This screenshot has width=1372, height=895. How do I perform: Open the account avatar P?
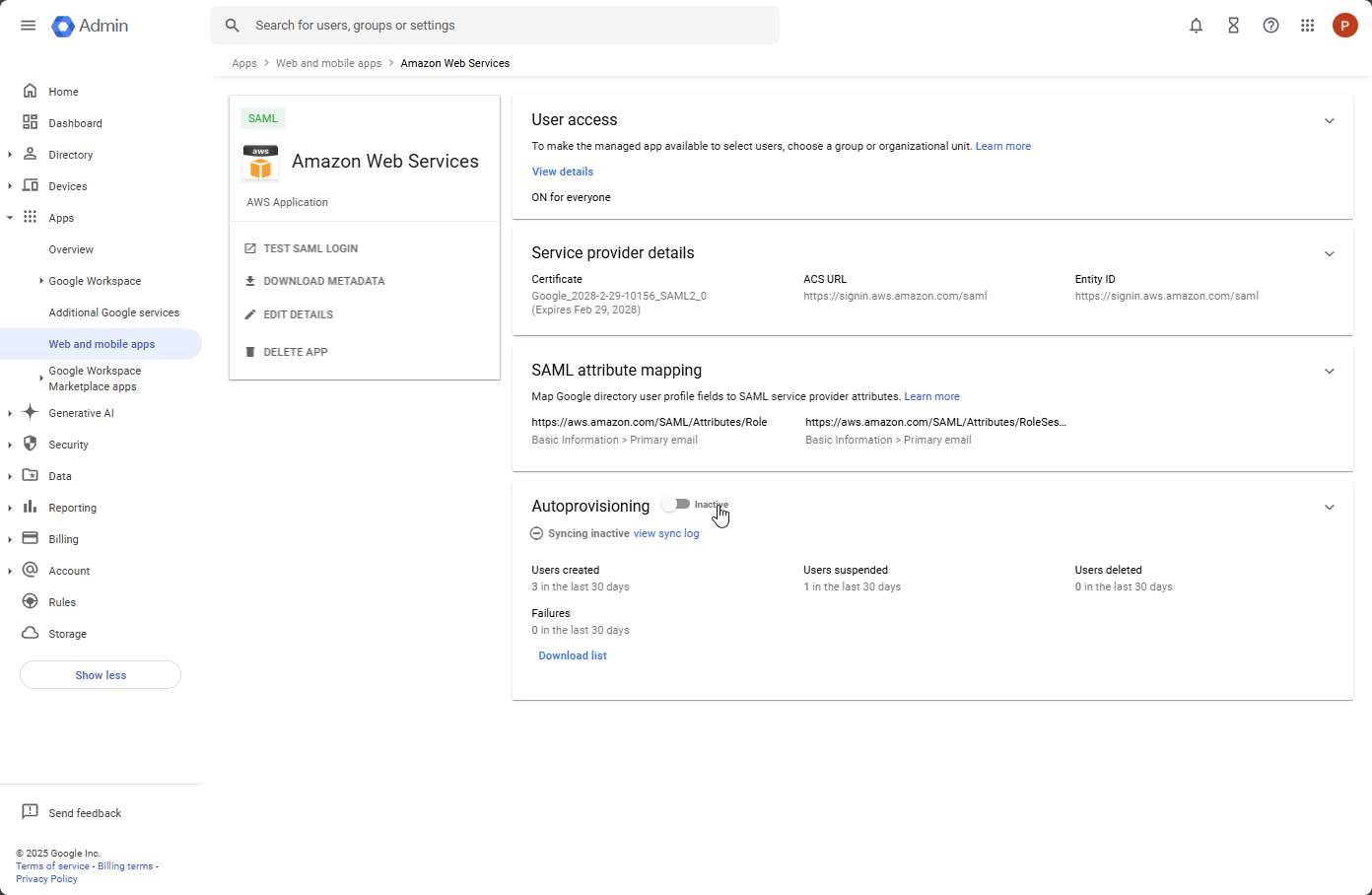pos(1344,26)
